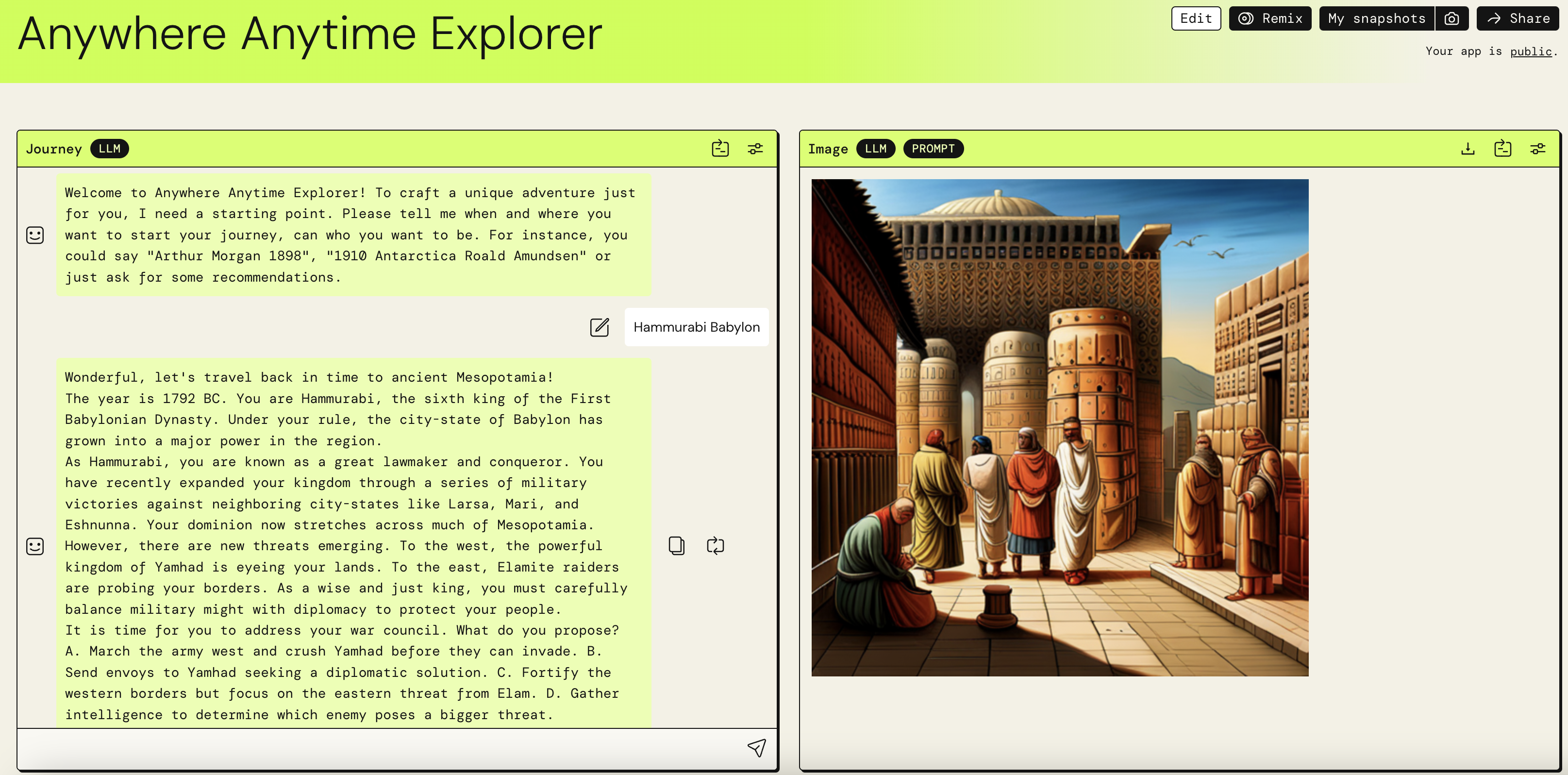Image resolution: width=1568 pixels, height=775 pixels.
Task: Click the Edit button in header
Action: (x=1196, y=19)
